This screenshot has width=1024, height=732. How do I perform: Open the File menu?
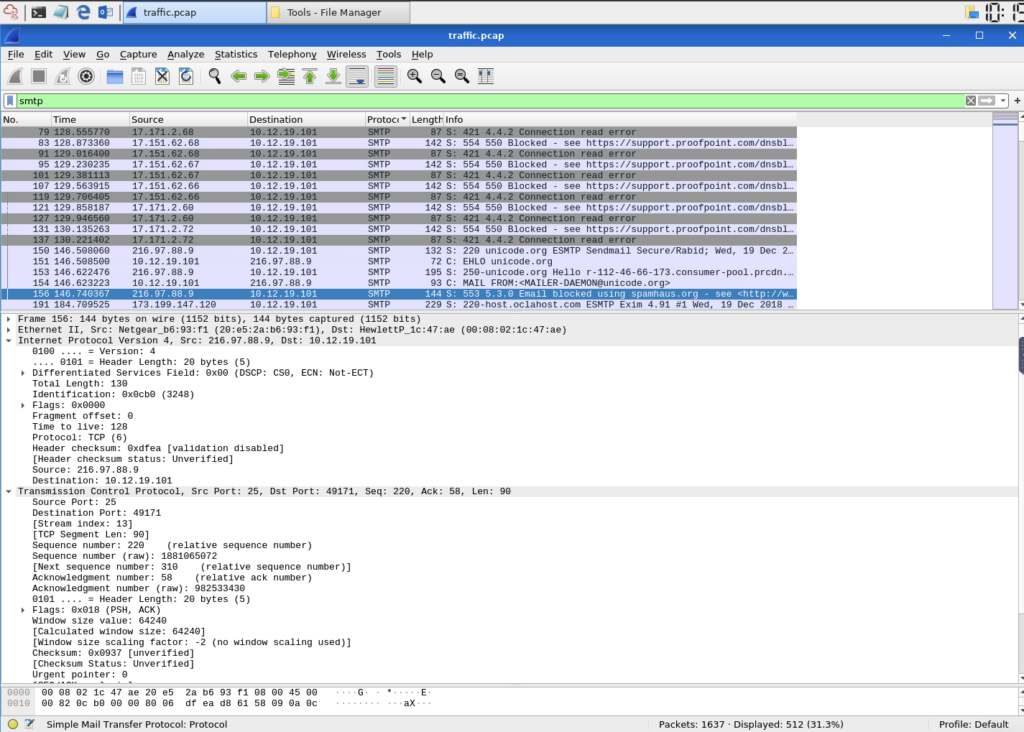[x=16, y=54]
